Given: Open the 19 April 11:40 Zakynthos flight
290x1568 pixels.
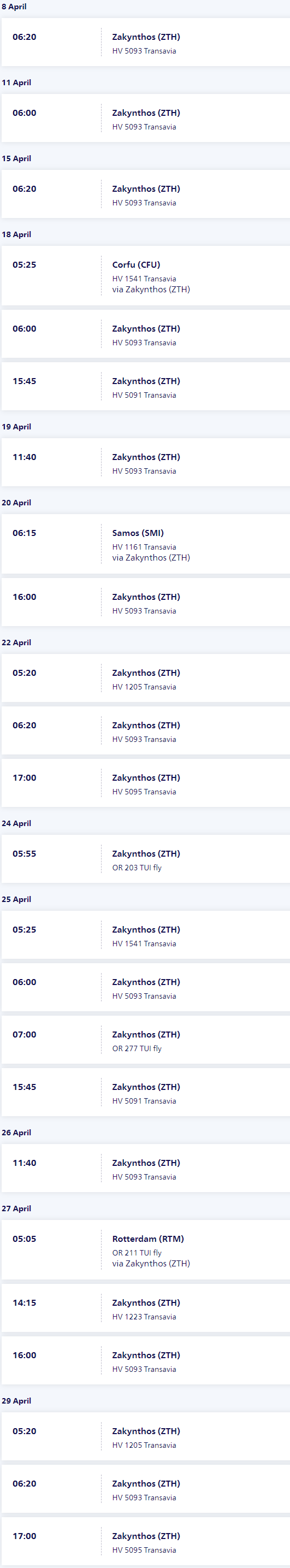Looking at the screenshot, I should [145, 463].
